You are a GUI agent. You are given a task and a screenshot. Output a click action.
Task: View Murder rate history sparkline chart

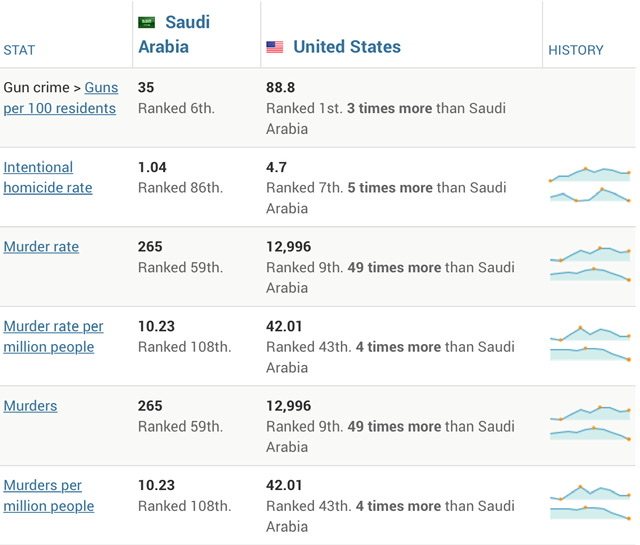(x=590, y=265)
